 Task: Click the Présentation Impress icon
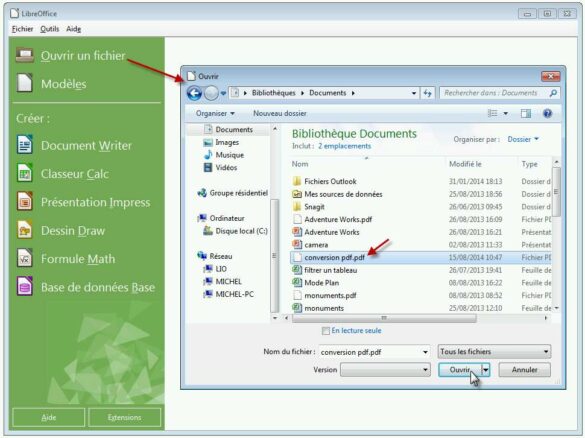pyautogui.click(x=25, y=201)
